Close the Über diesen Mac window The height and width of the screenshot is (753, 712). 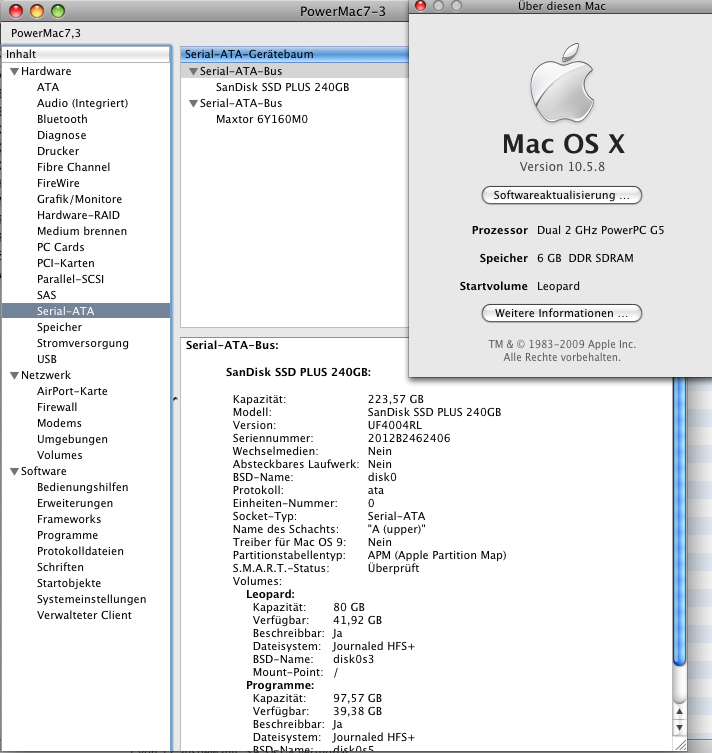(x=421, y=6)
